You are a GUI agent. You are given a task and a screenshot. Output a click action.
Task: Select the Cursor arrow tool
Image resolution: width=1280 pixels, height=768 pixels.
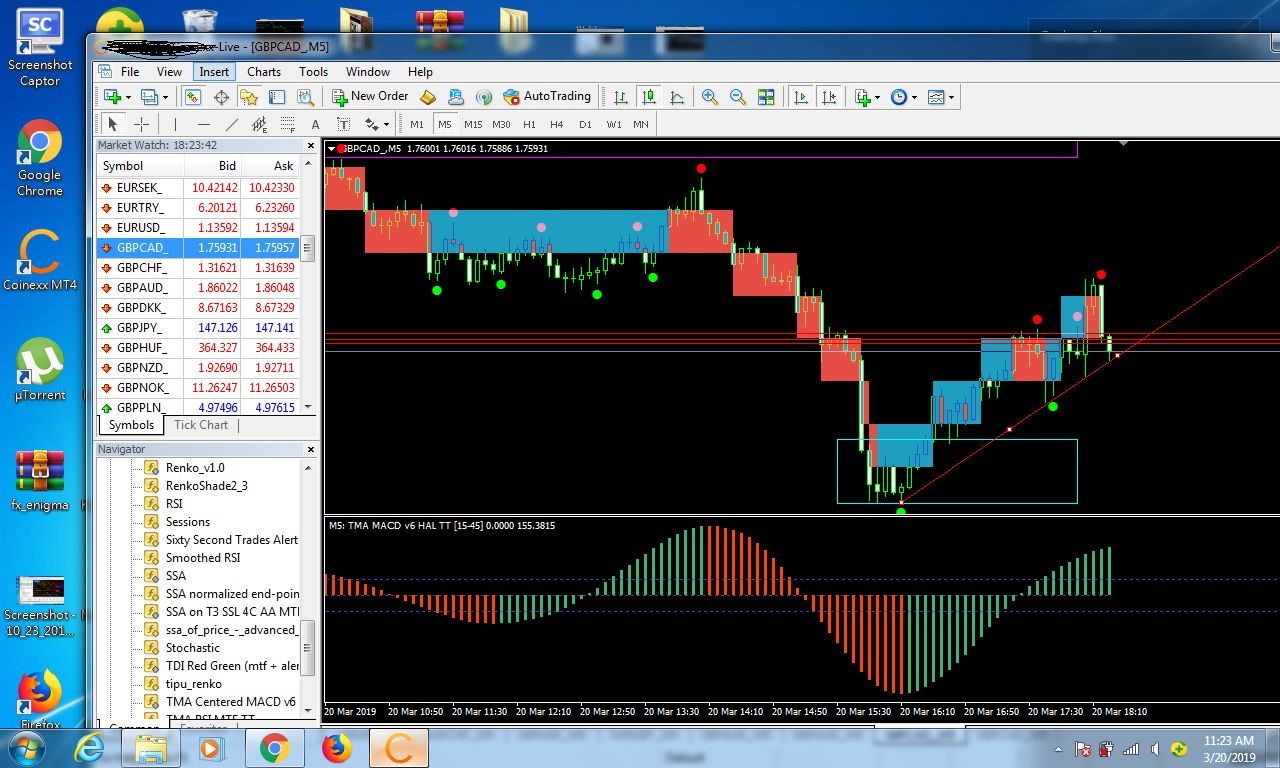(113, 124)
